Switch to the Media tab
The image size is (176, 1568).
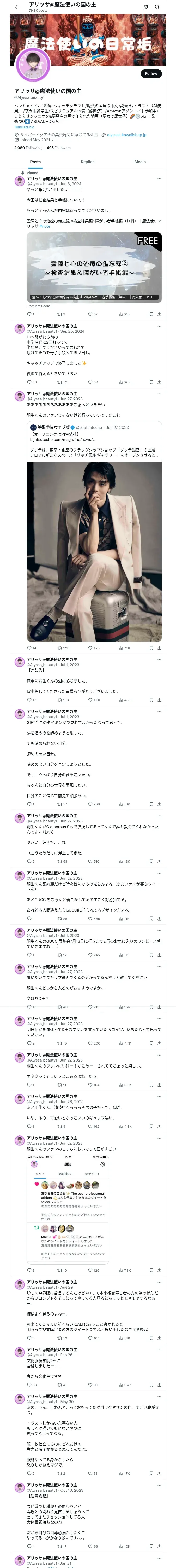click(x=139, y=162)
